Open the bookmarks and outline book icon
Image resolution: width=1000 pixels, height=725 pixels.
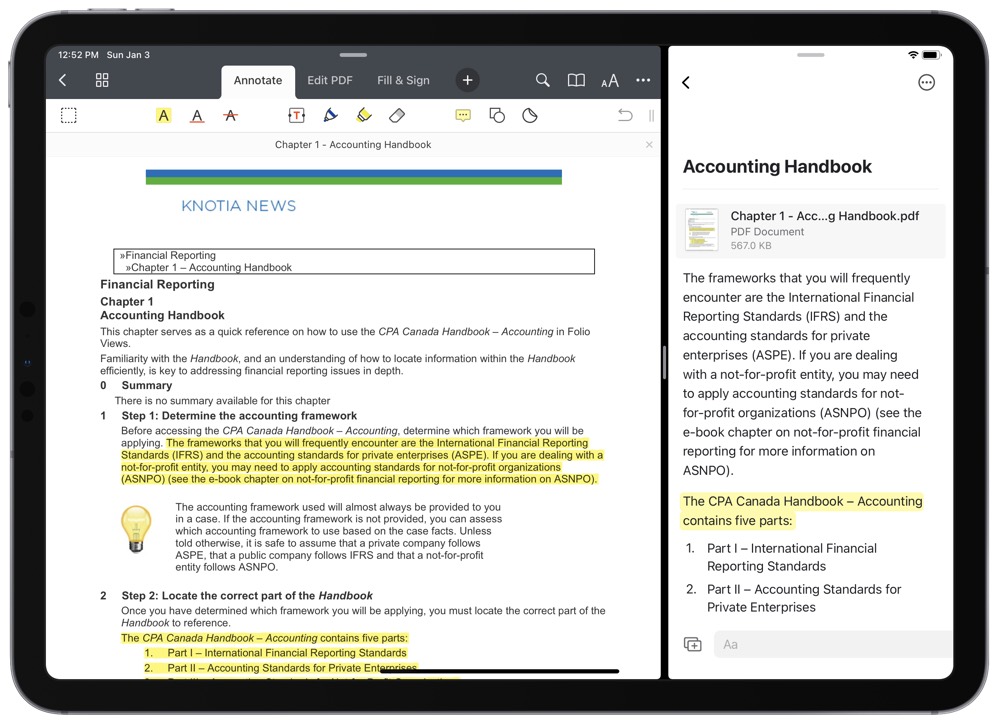576,80
